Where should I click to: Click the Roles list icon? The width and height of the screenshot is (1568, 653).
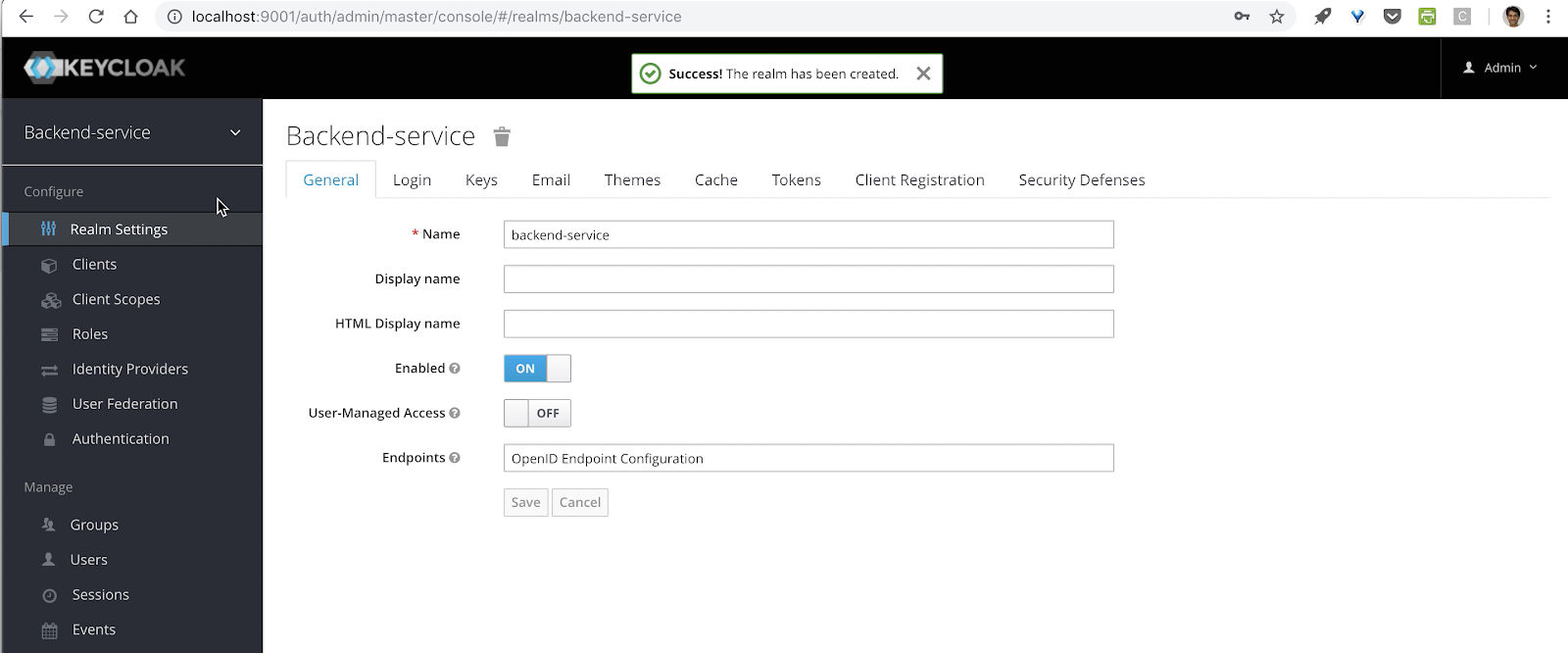(49, 335)
